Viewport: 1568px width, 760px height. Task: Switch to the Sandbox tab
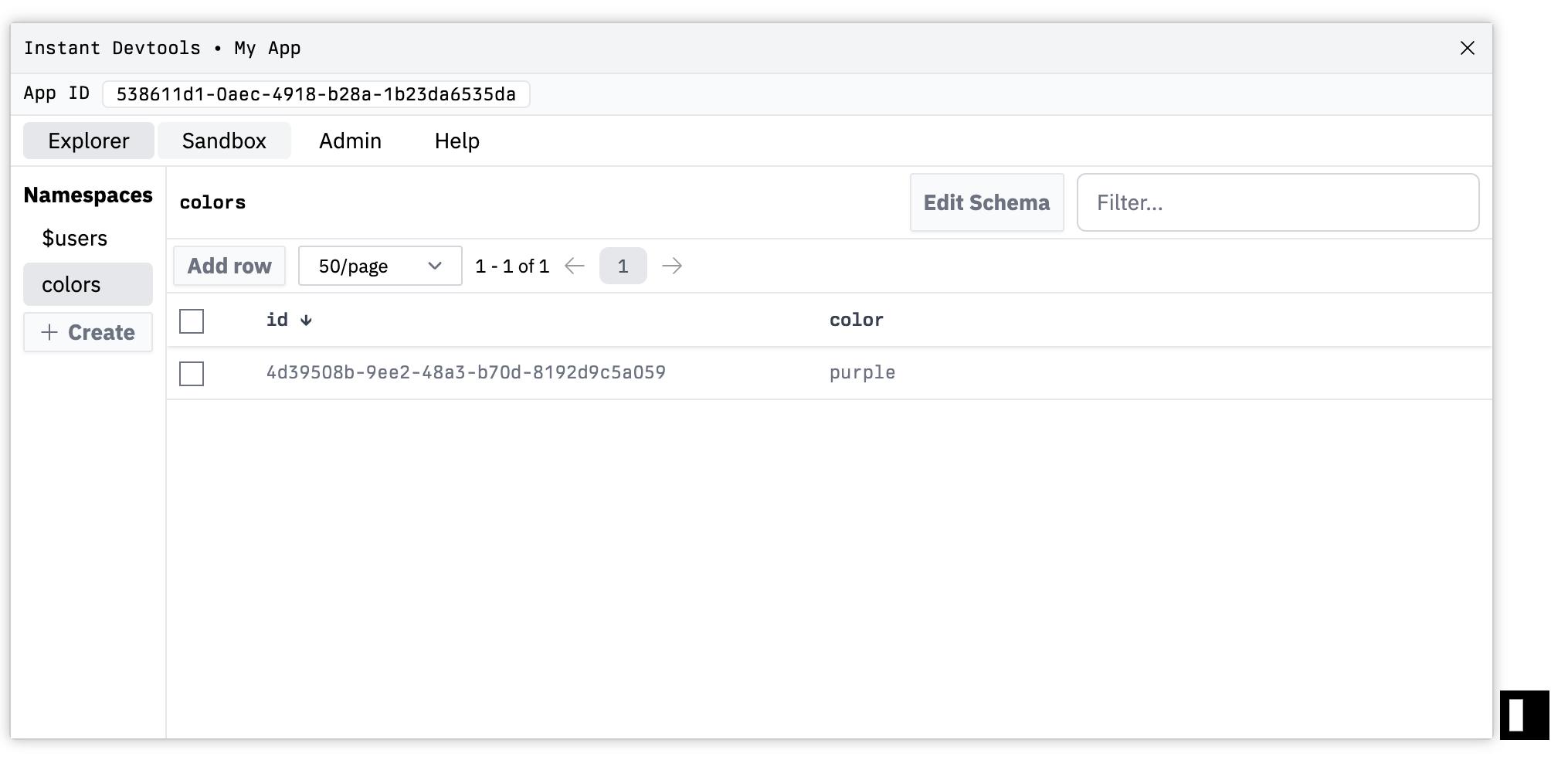(224, 141)
